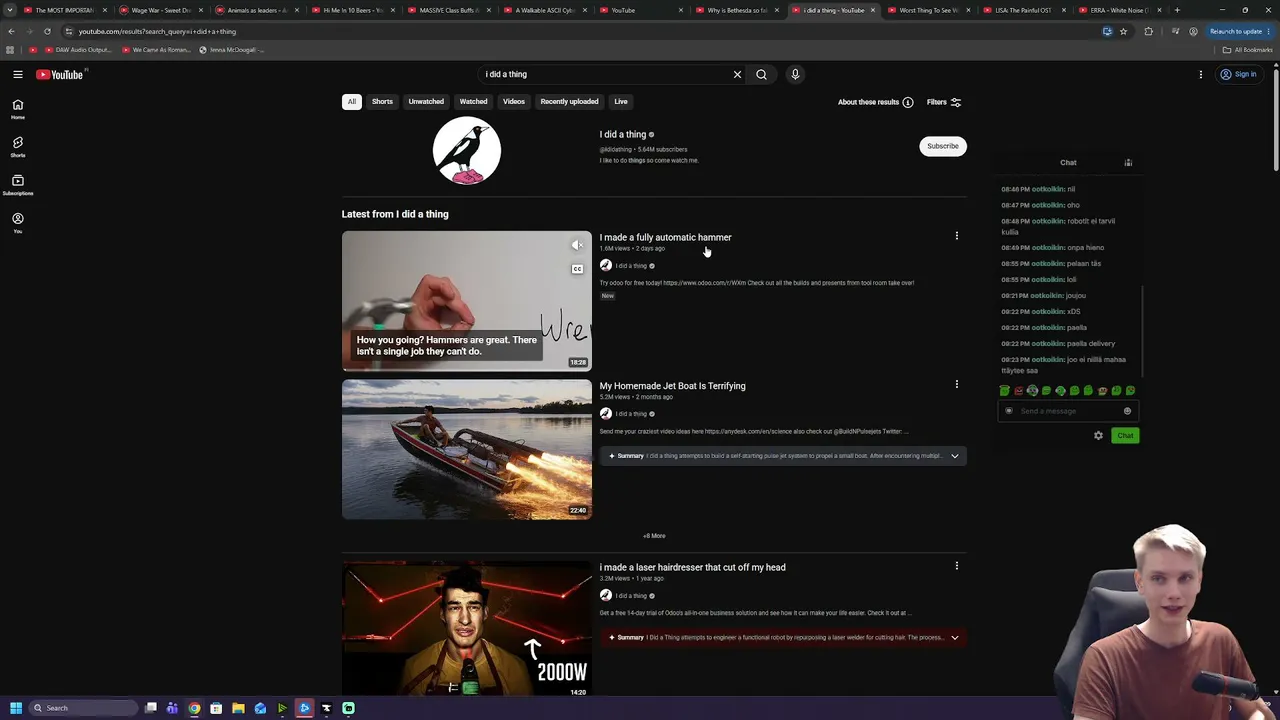1280x720 pixels.
Task: Open Subscriptions in the YouTube sidebar
Action: point(18,185)
